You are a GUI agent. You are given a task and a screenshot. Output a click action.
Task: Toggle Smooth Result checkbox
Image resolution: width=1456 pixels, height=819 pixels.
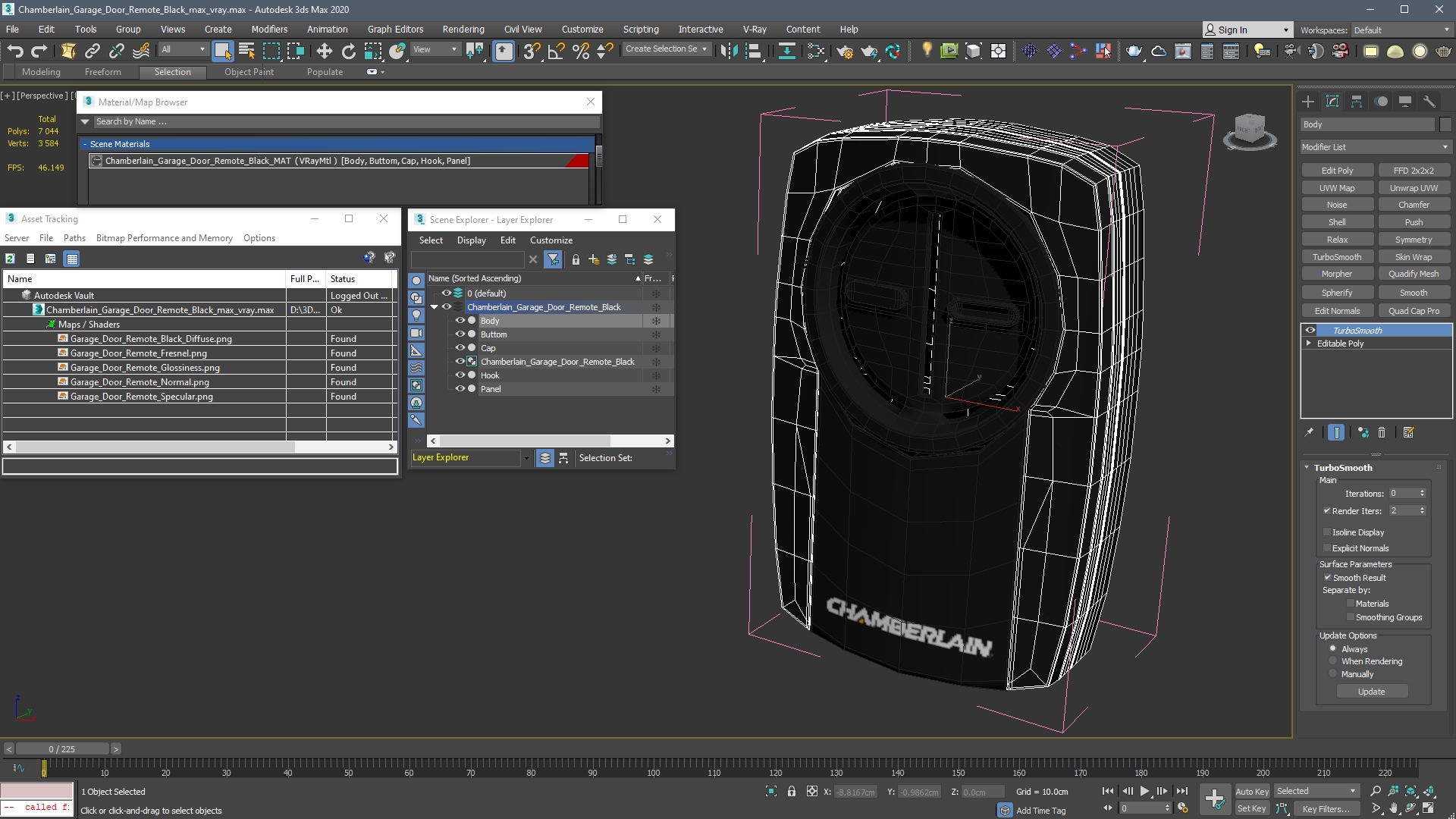click(1328, 577)
